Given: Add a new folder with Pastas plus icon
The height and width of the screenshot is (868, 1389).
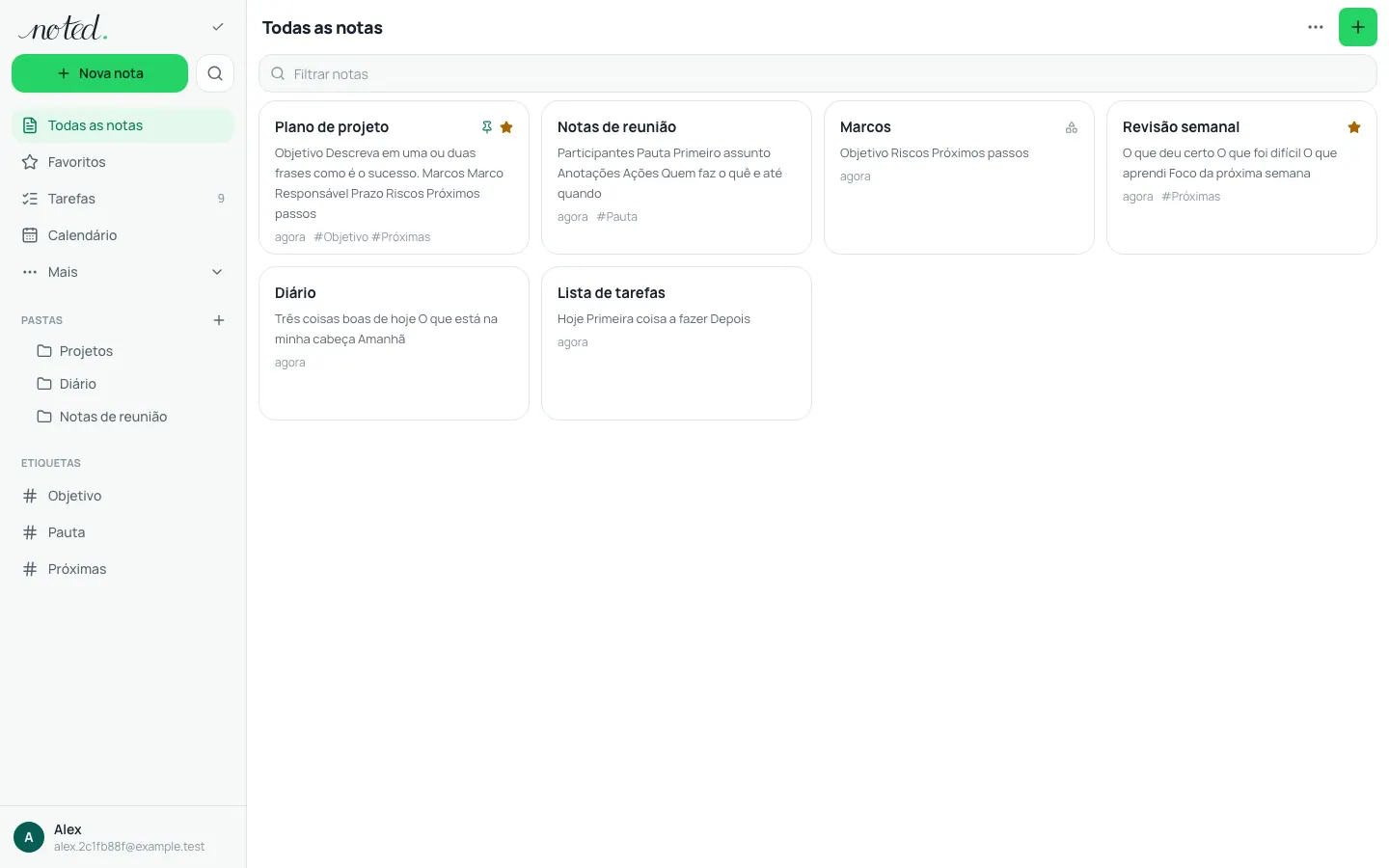Looking at the screenshot, I should click(219, 320).
